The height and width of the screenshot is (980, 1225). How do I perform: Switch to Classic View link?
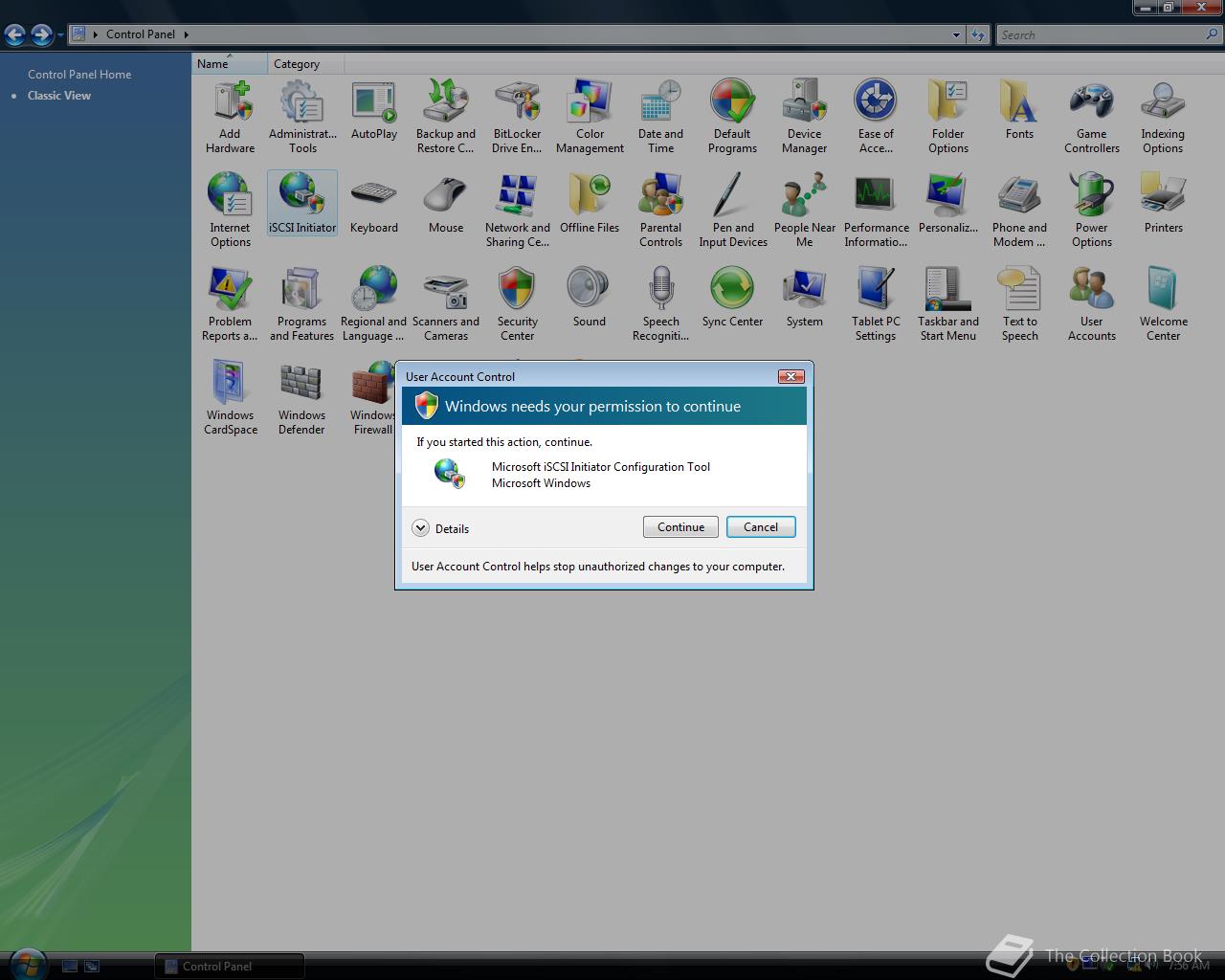point(59,95)
